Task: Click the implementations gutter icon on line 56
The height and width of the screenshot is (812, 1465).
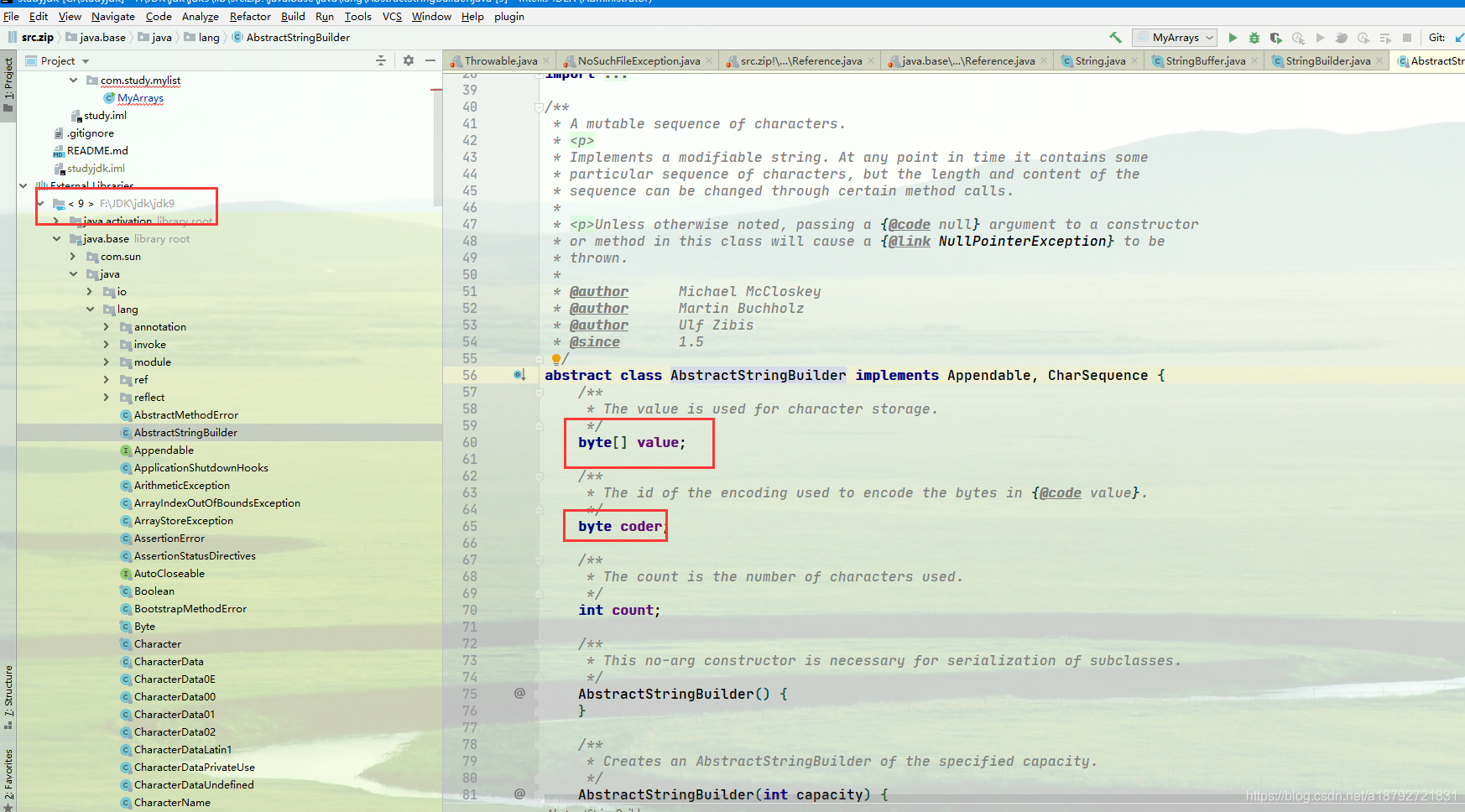Action: click(519, 375)
